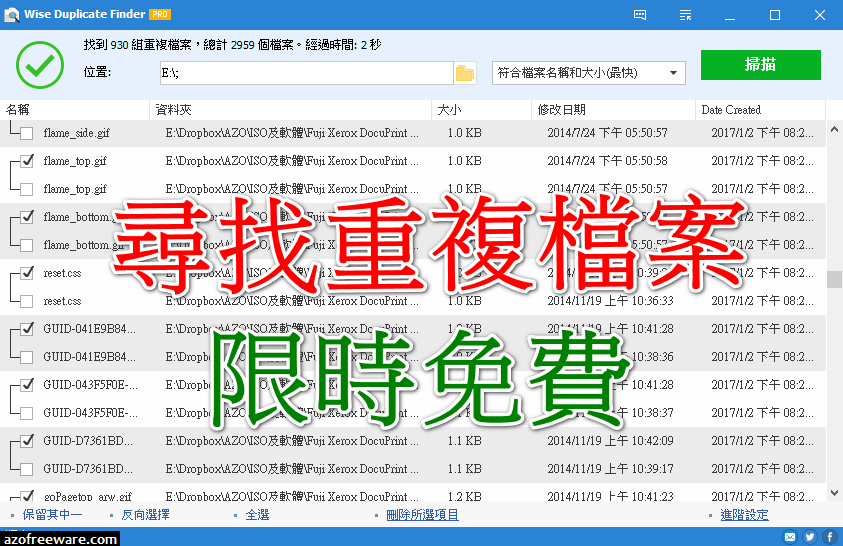The height and width of the screenshot is (546, 843).
Task: Toggle checkbox for flame_side.gif
Action: click(x=26, y=133)
